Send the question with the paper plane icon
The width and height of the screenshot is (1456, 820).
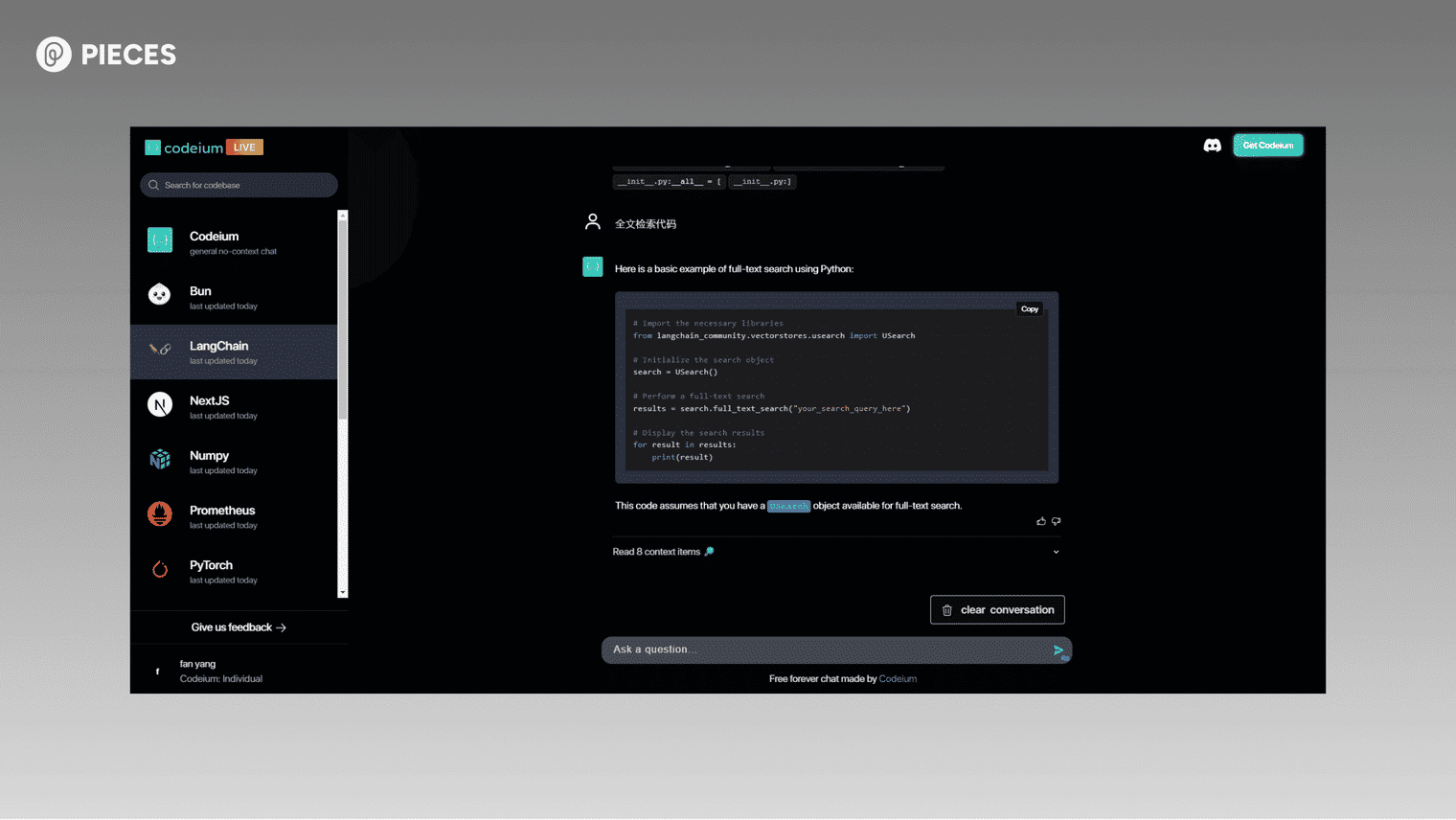1058,650
